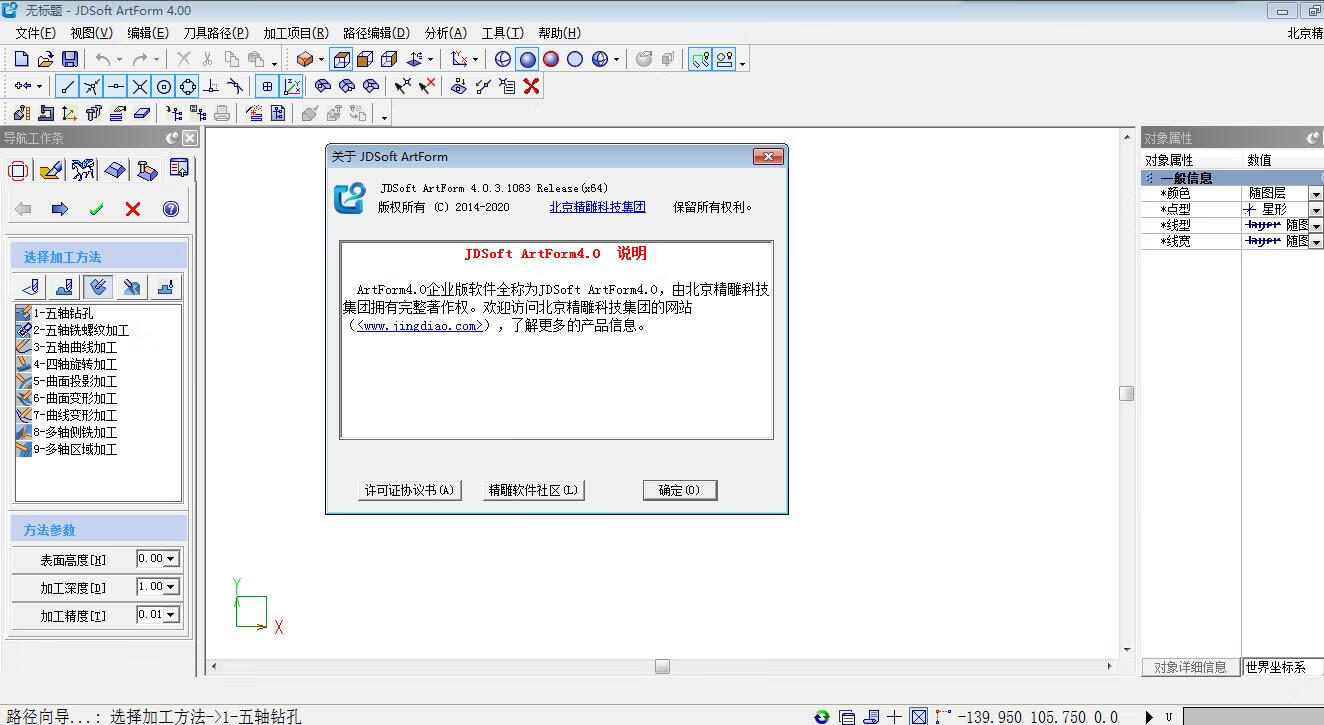Click the wireframe cube view icon
The image size is (1324, 725).
click(342, 59)
